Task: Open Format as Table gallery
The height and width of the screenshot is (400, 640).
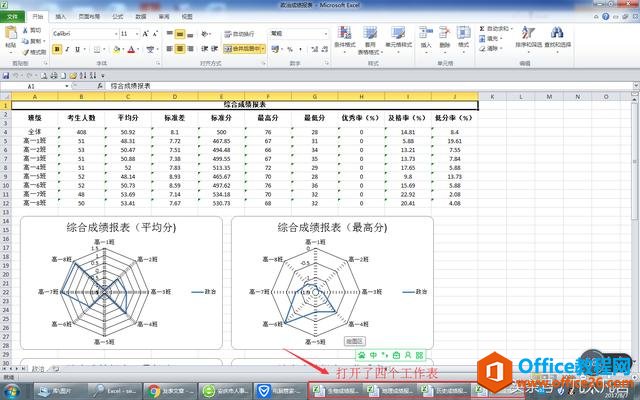Action: tap(370, 40)
